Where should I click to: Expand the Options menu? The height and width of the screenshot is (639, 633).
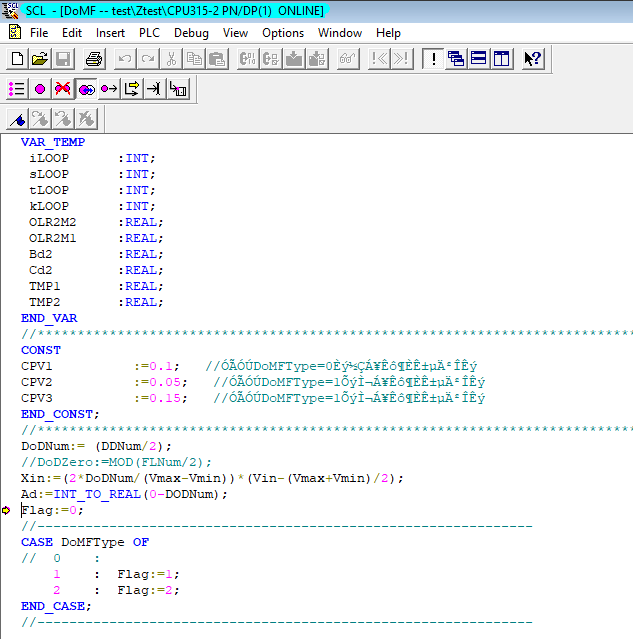tap(283, 33)
